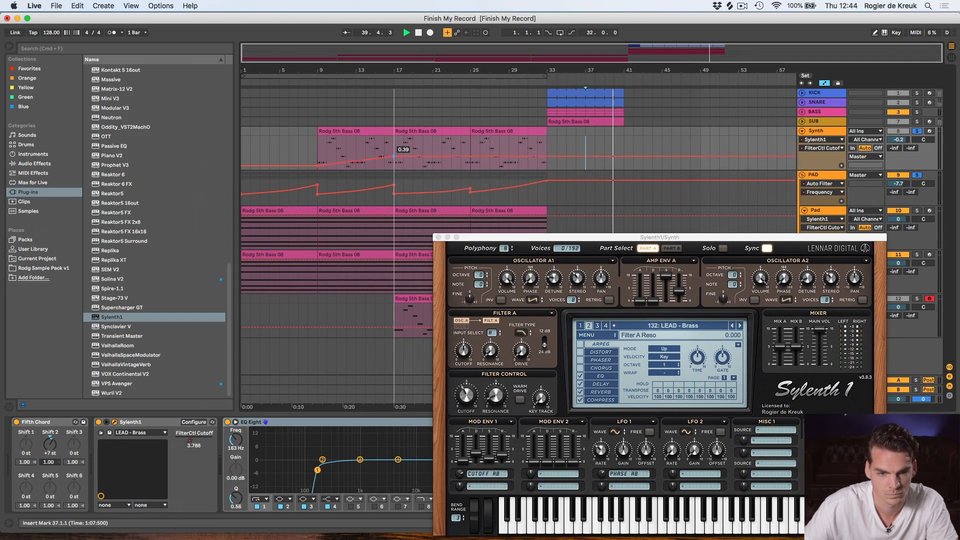Select ValhallaRoom in the plugin list

pos(118,346)
